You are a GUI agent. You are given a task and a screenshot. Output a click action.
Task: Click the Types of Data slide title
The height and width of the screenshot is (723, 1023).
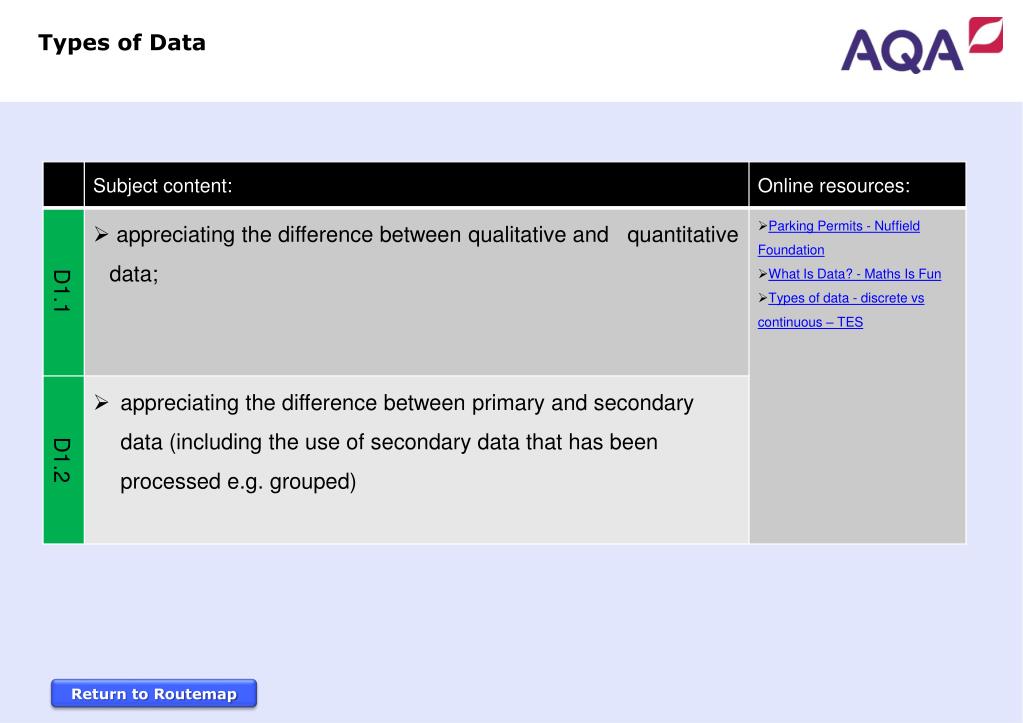(122, 43)
